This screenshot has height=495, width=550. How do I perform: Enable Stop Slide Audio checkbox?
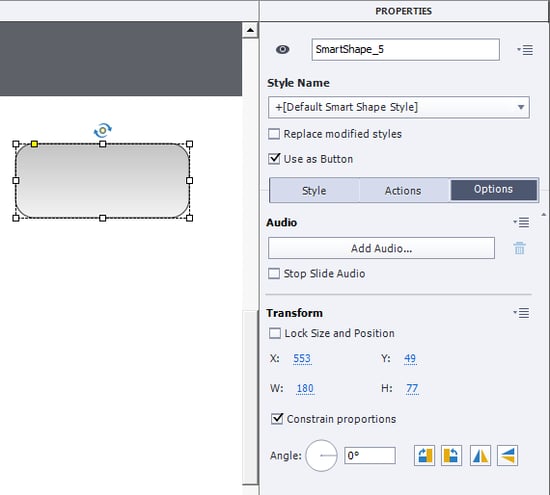274,273
